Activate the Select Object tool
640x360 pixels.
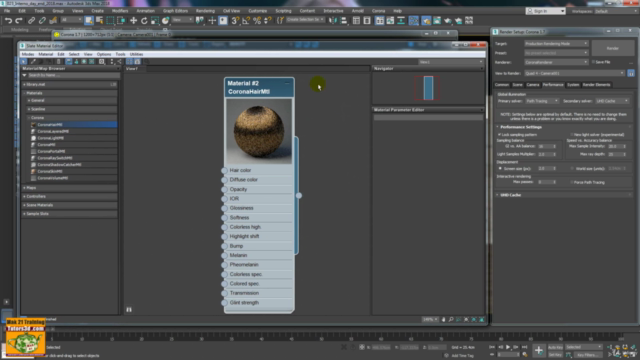click(x=89, y=20)
